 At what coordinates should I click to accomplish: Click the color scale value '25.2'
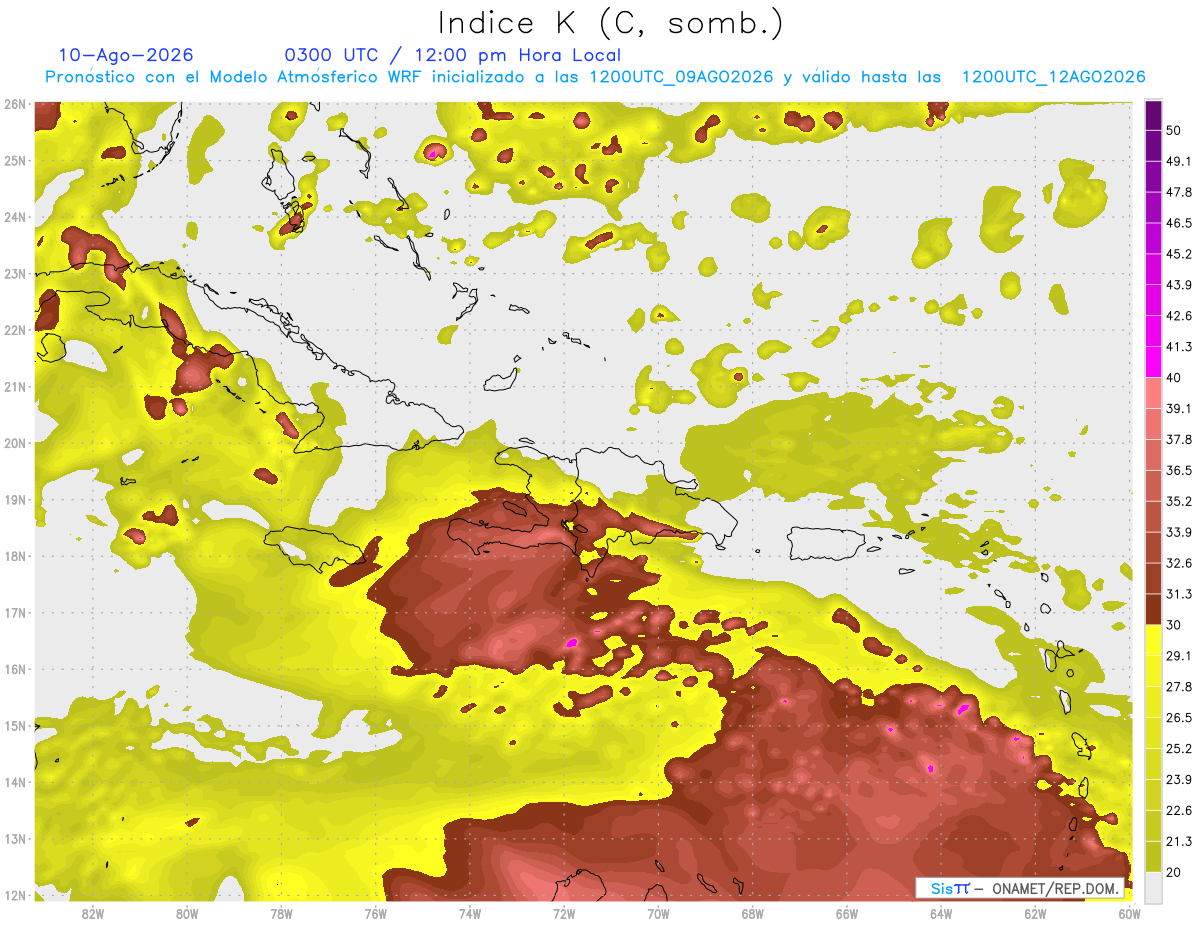[x=1178, y=749]
